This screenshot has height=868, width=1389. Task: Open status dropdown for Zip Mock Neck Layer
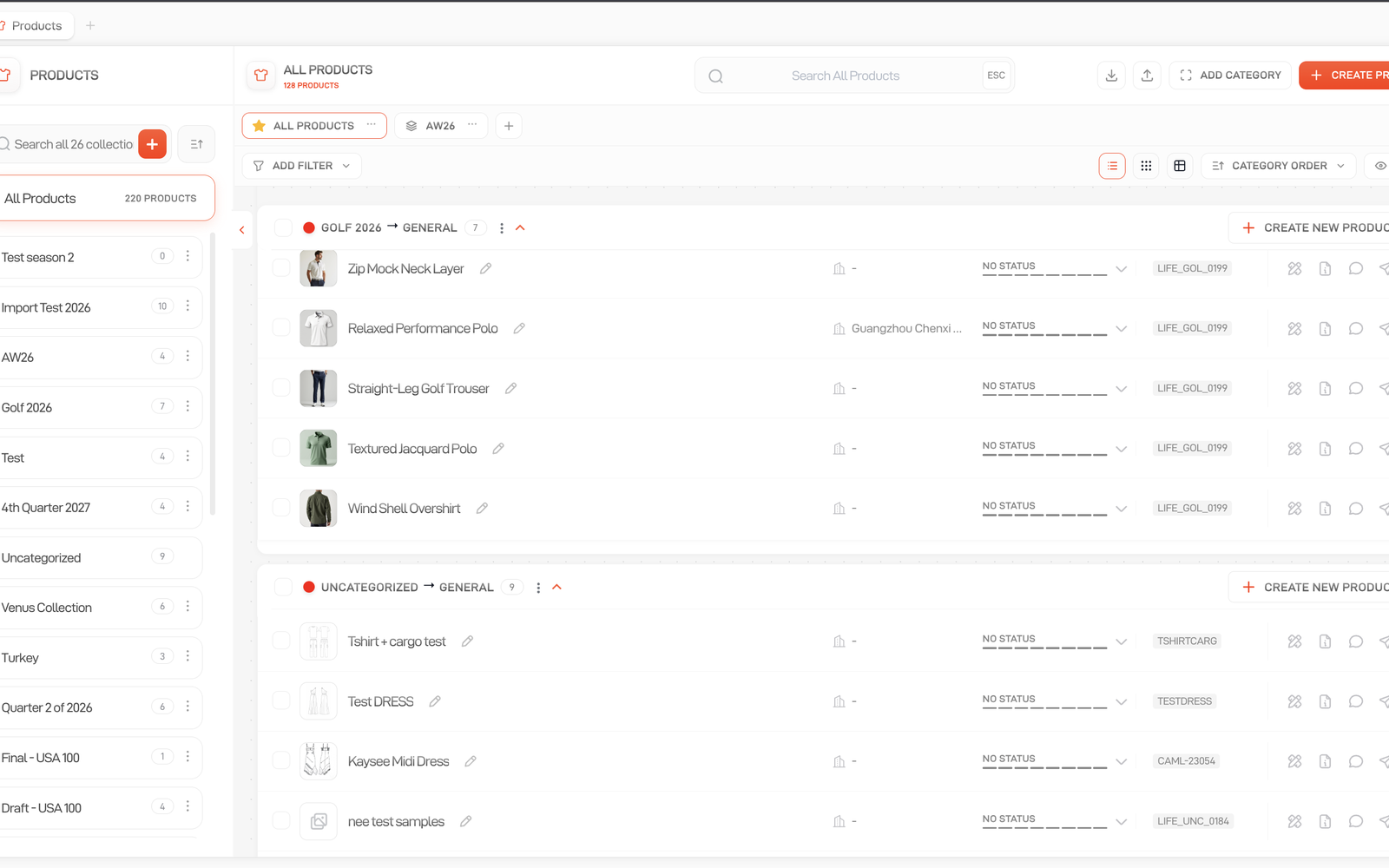click(x=1122, y=269)
